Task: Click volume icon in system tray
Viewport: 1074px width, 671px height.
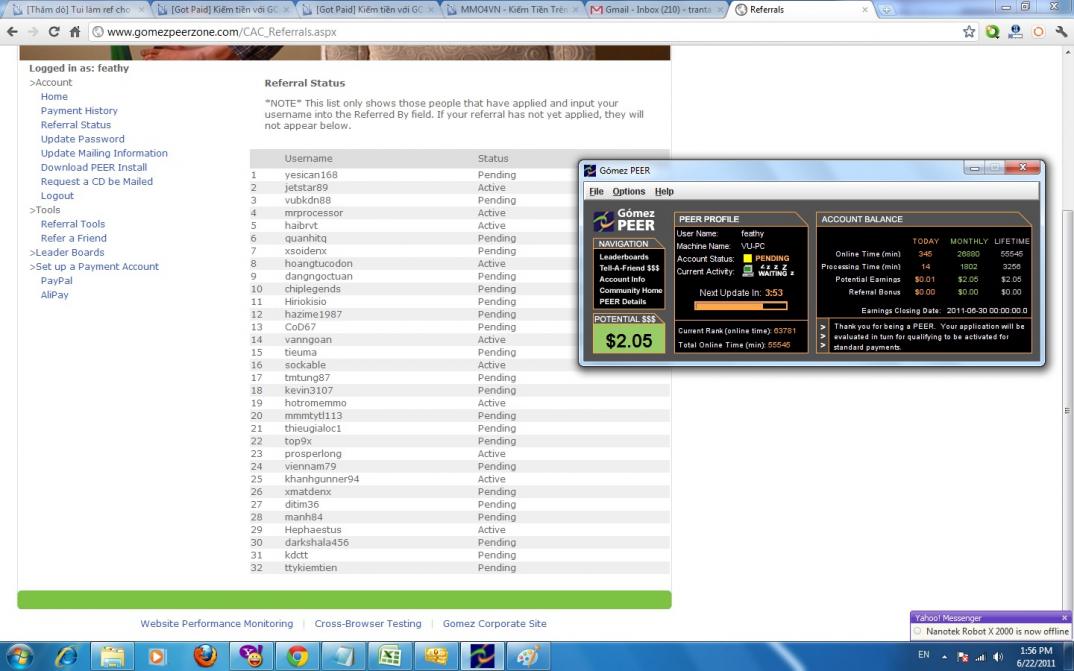Action: 997,656
